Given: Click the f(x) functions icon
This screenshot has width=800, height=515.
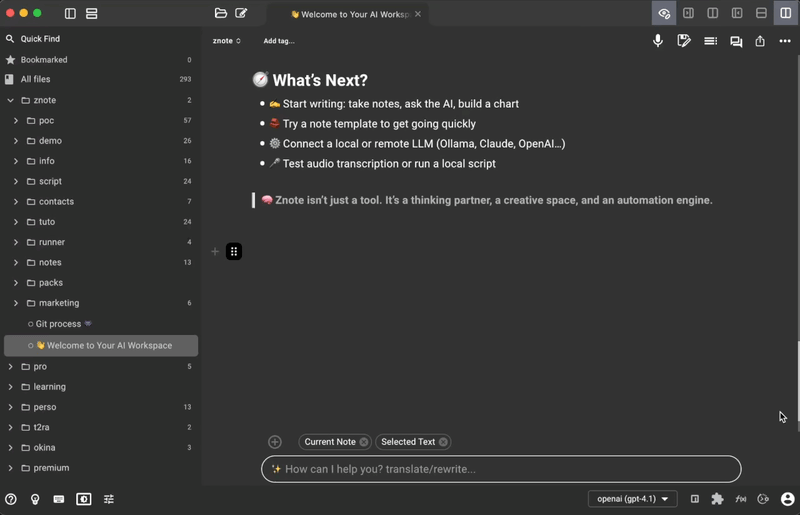Looking at the screenshot, I should [740, 499].
